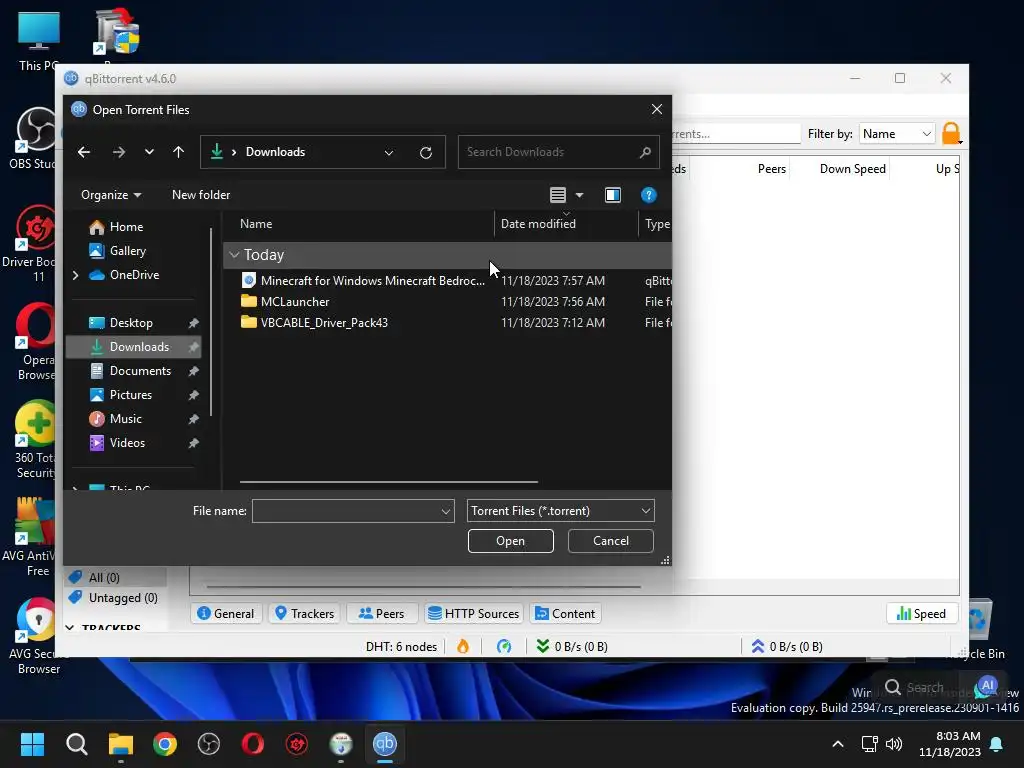1024x768 pixels.
Task: Sort files by the Type column
Action: (656, 223)
